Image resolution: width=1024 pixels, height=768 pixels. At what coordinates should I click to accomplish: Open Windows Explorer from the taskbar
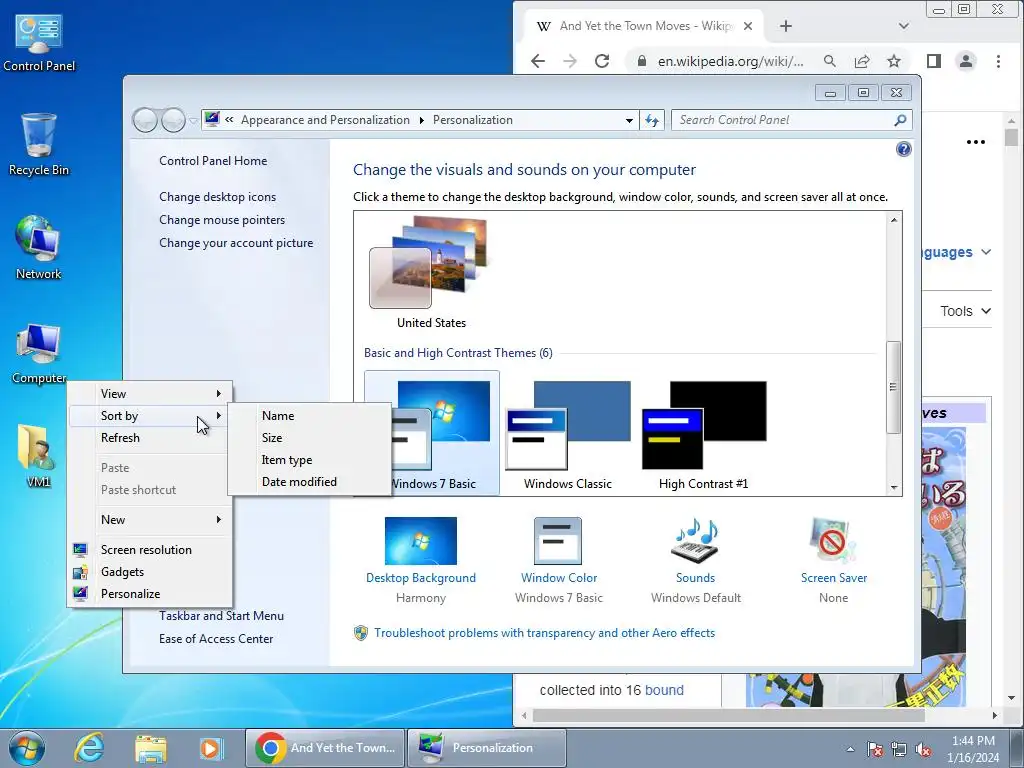point(150,748)
